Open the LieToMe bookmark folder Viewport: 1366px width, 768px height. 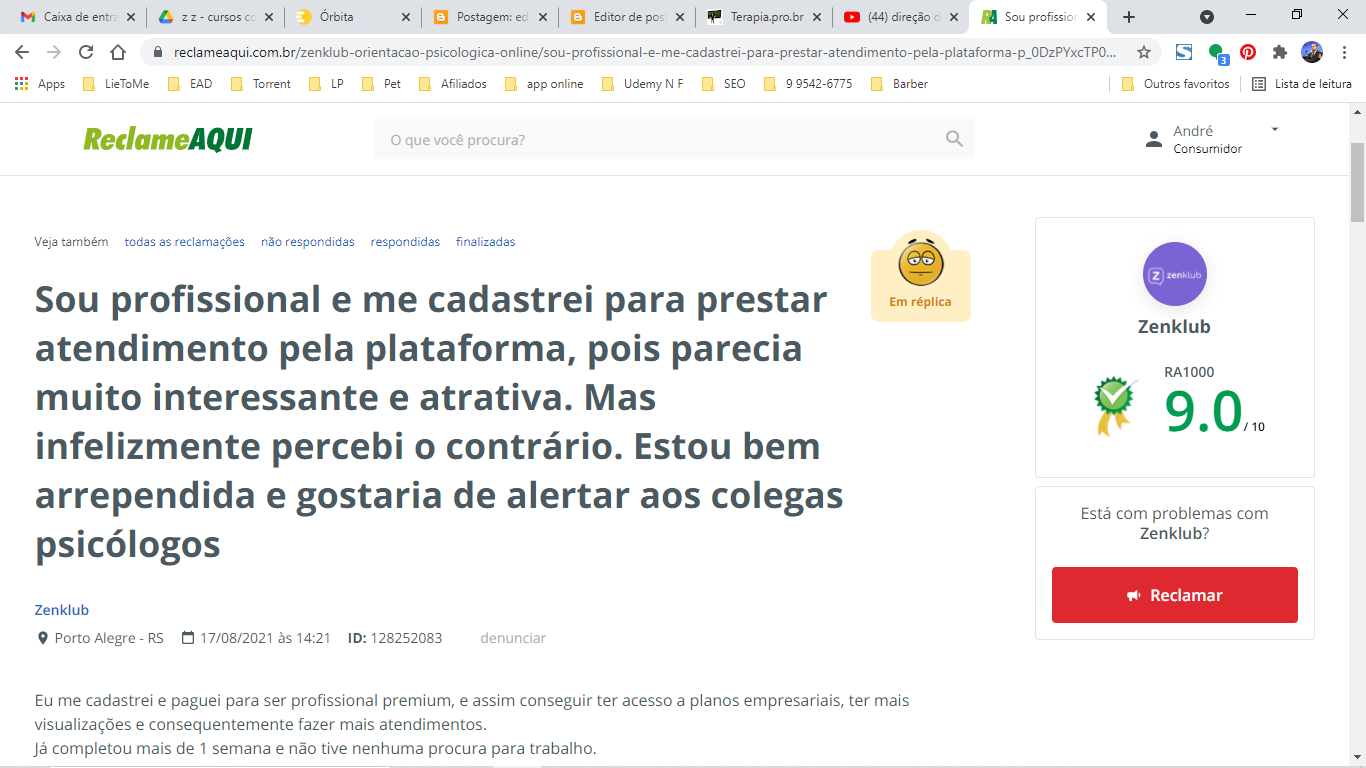(116, 84)
